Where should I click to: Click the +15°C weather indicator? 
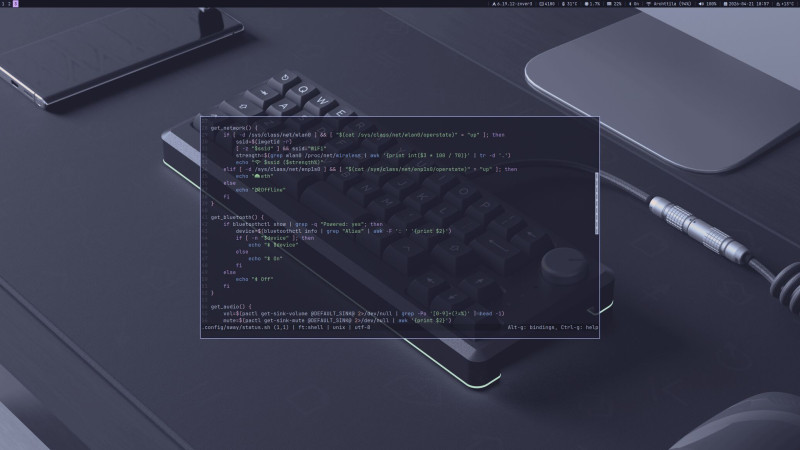click(x=785, y=4)
